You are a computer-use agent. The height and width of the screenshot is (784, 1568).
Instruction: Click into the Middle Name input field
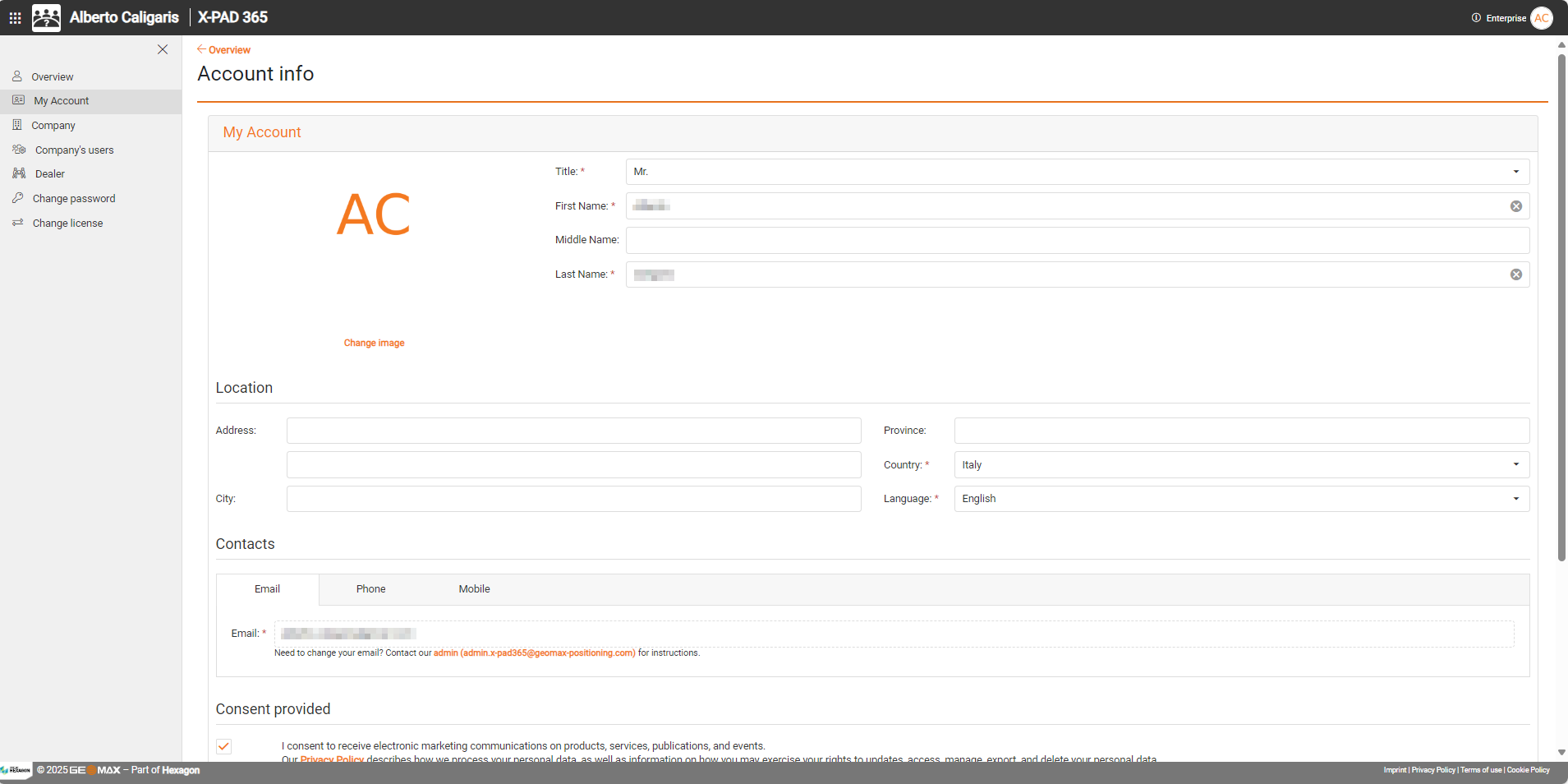(x=1077, y=241)
